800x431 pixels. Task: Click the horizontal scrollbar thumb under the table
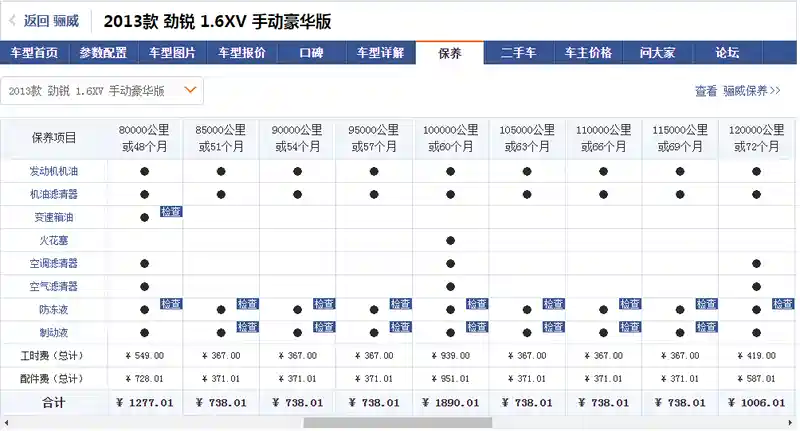click(x=398, y=423)
